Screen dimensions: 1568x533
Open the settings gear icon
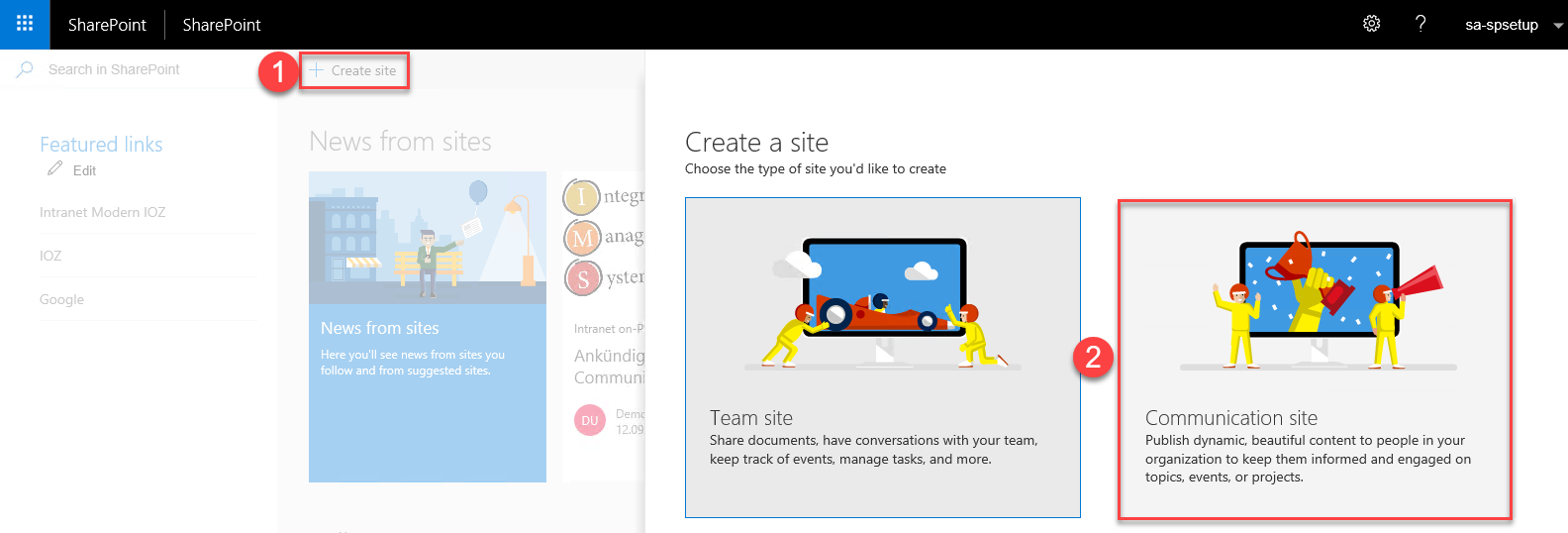(x=1371, y=24)
